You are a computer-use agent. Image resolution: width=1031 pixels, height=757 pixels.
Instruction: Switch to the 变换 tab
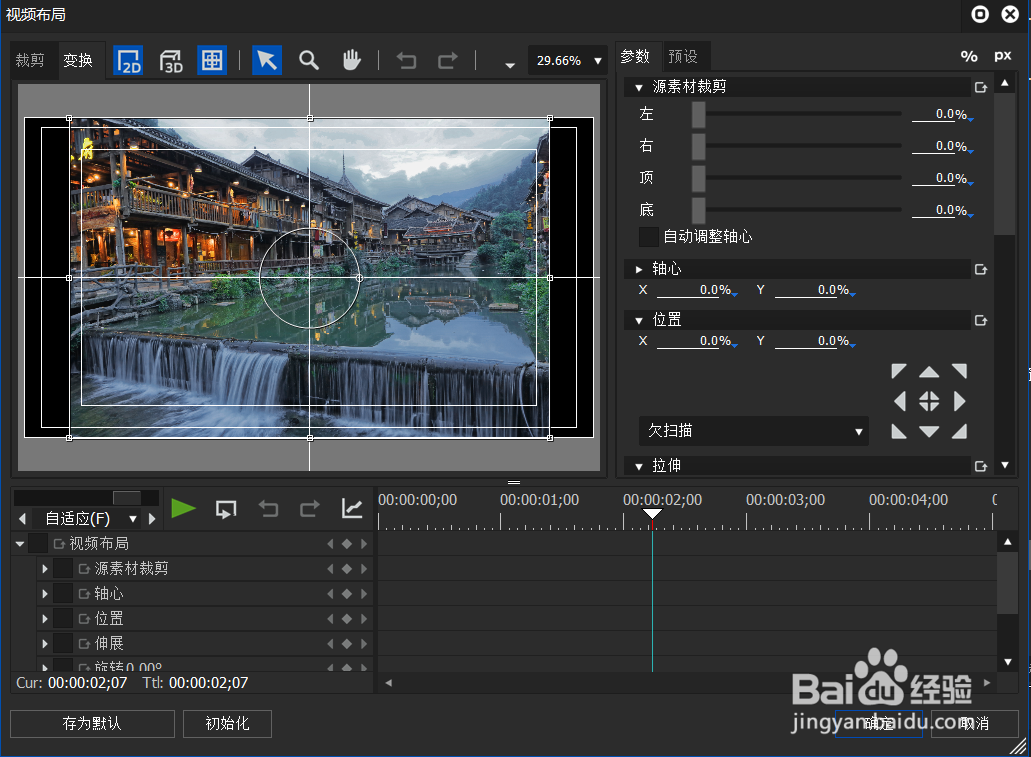click(78, 61)
